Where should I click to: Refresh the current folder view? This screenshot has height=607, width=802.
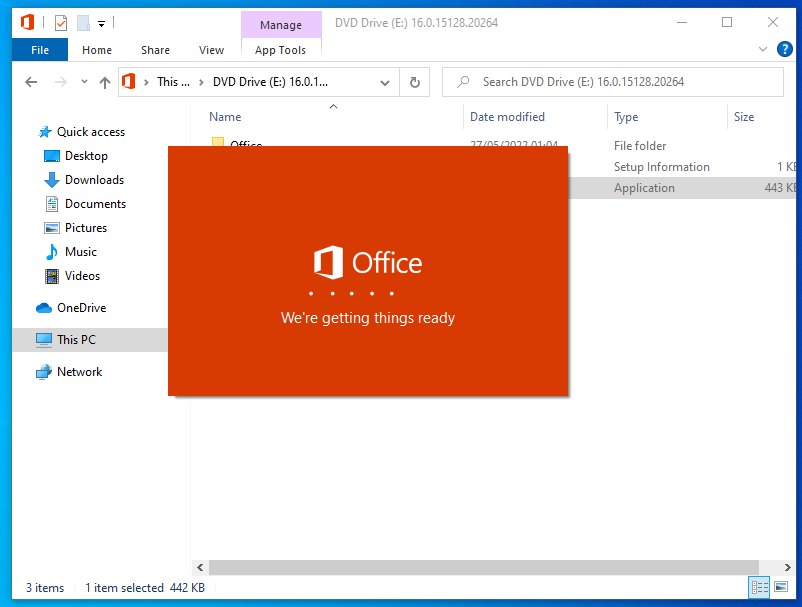[415, 82]
